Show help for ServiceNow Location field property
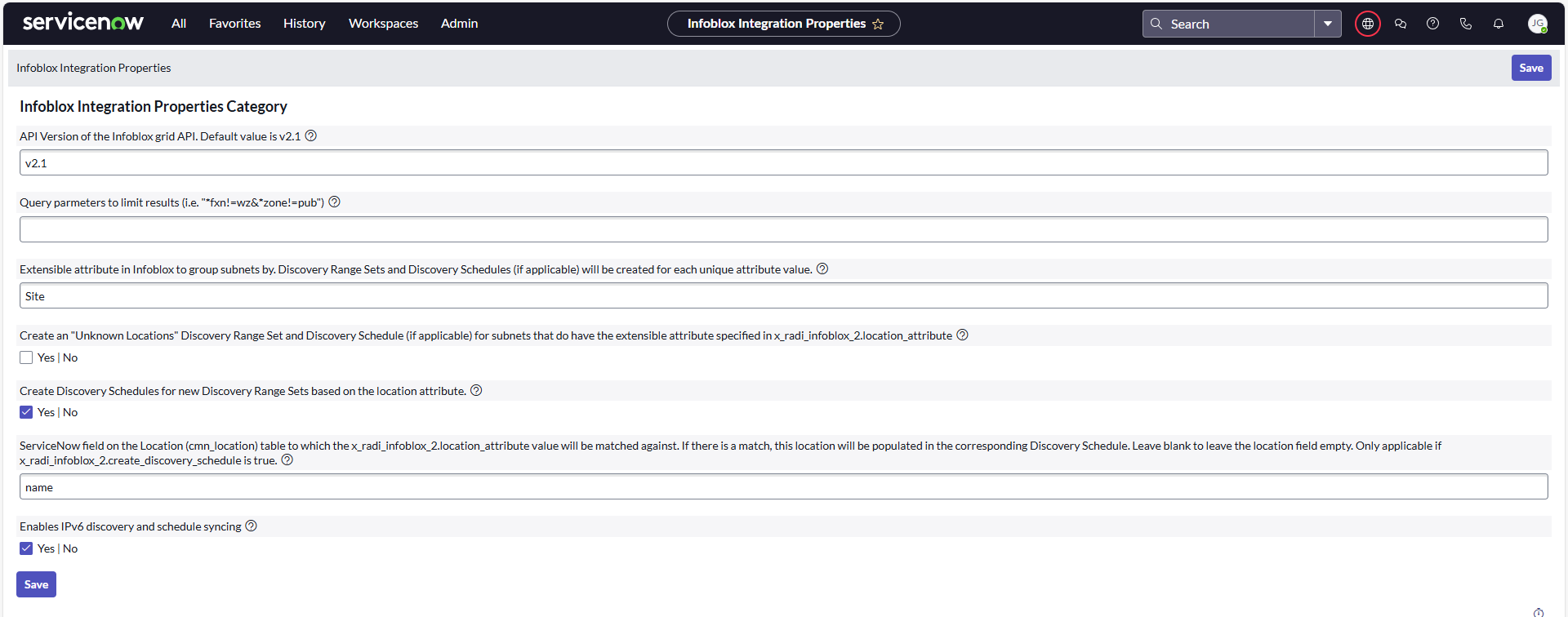 tap(287, 460)
